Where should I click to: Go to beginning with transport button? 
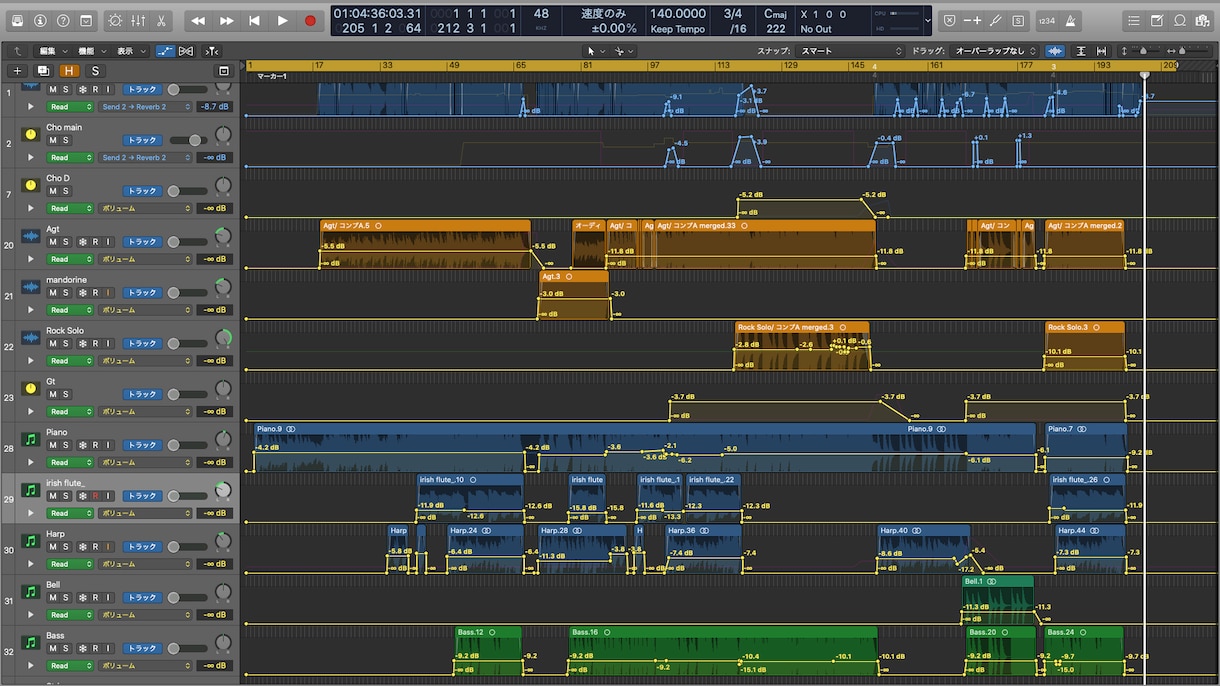255,20
